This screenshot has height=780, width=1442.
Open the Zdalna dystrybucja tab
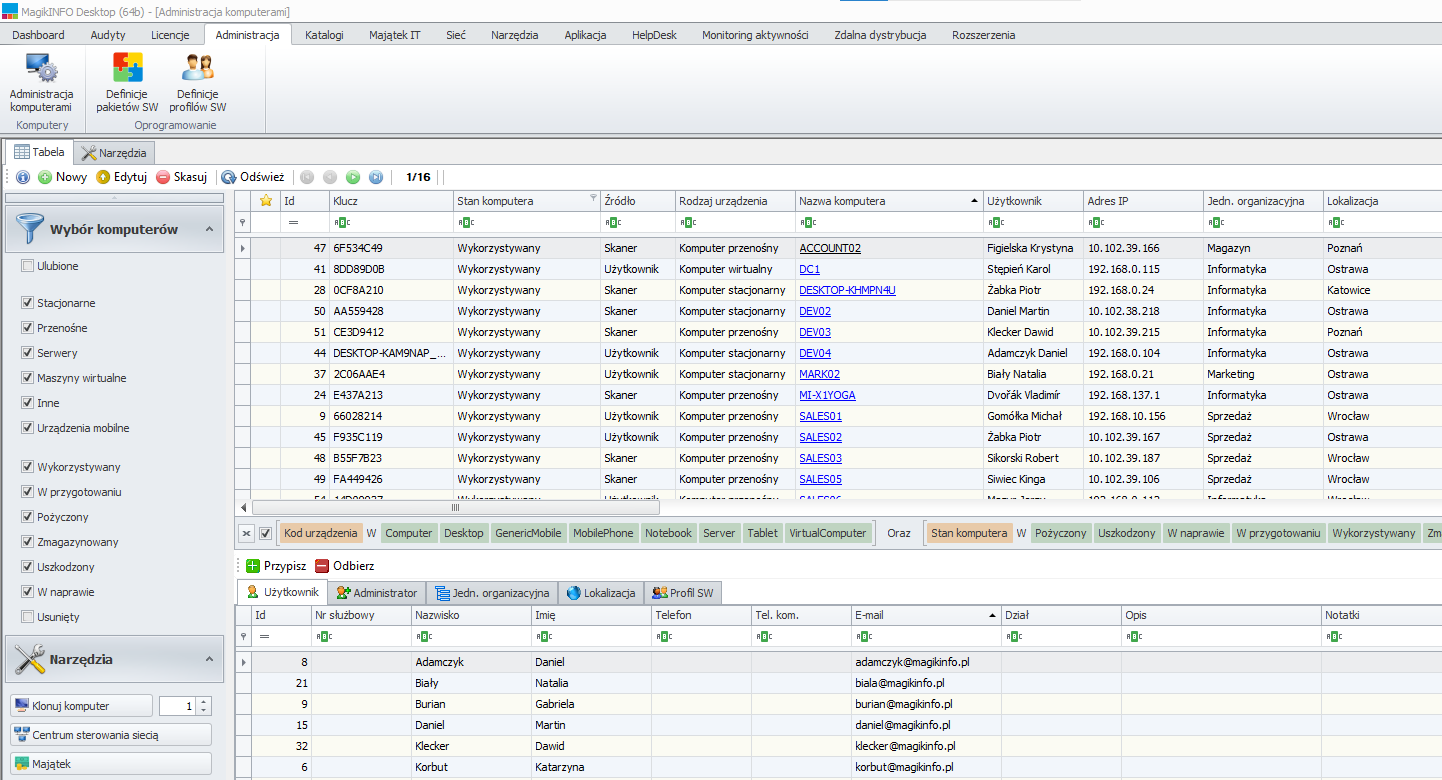880,35
